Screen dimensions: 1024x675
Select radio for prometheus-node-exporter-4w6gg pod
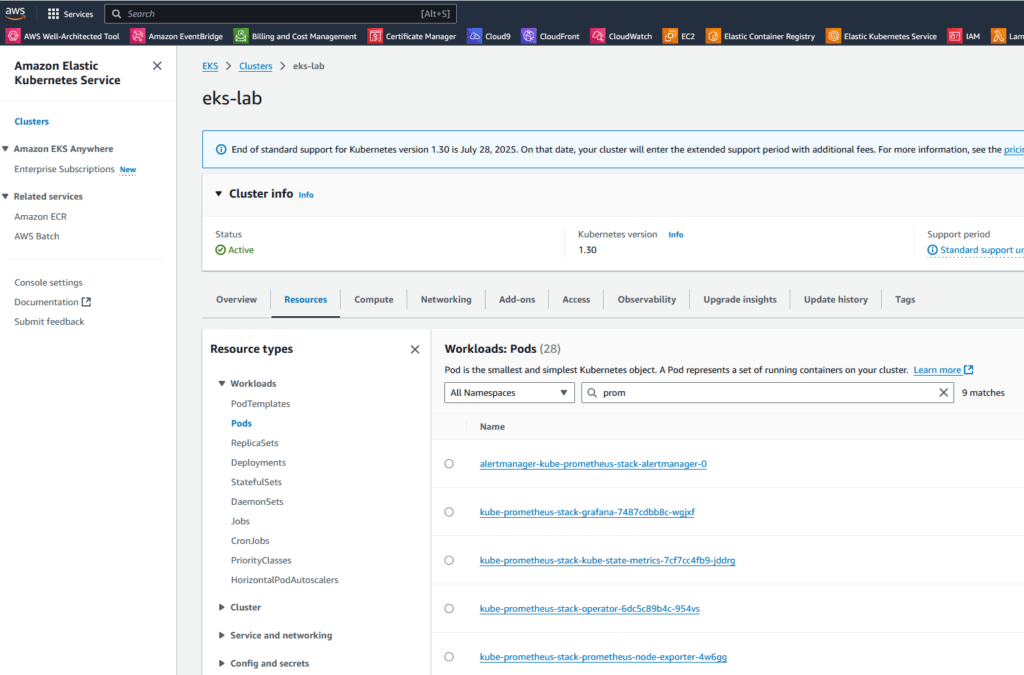449,657
